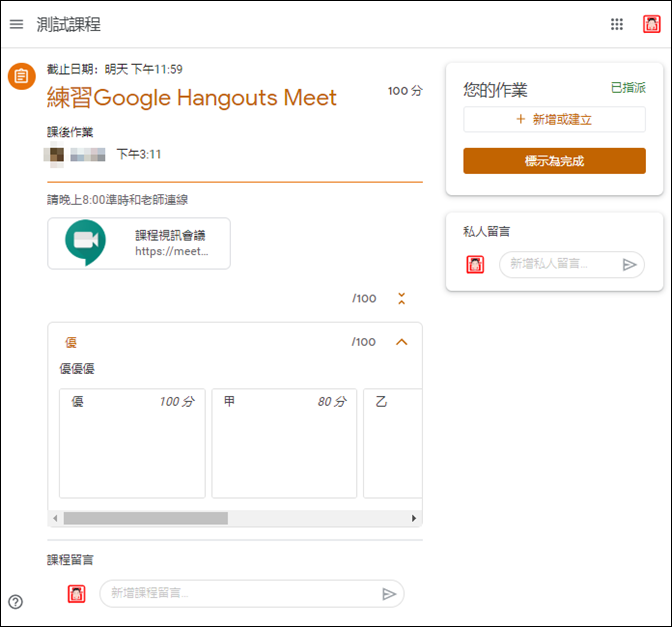Screen dimensions: 672x627
Task: Collapse all rubric criteria
Action: [x=402, y=298]
